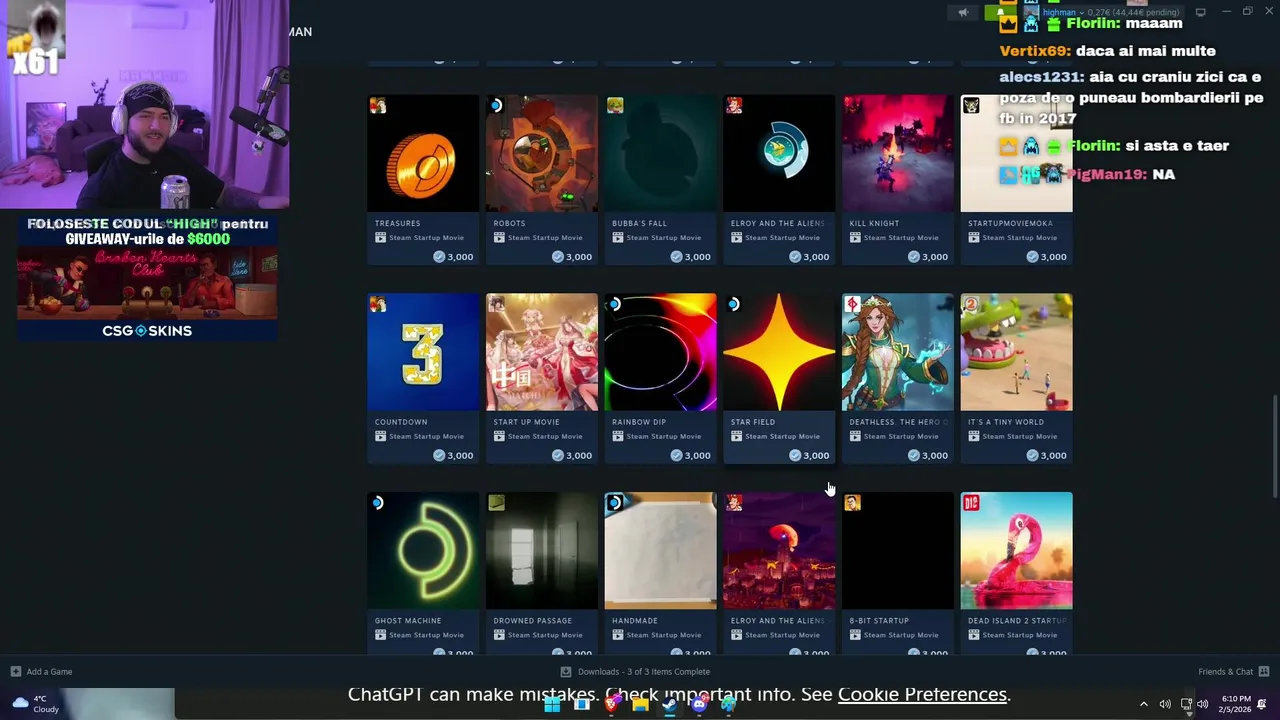Open the Bubba's Fall thumbnail
This screenshot has height=720, width=1280.
pyautogui.click(x=661, y=153)
